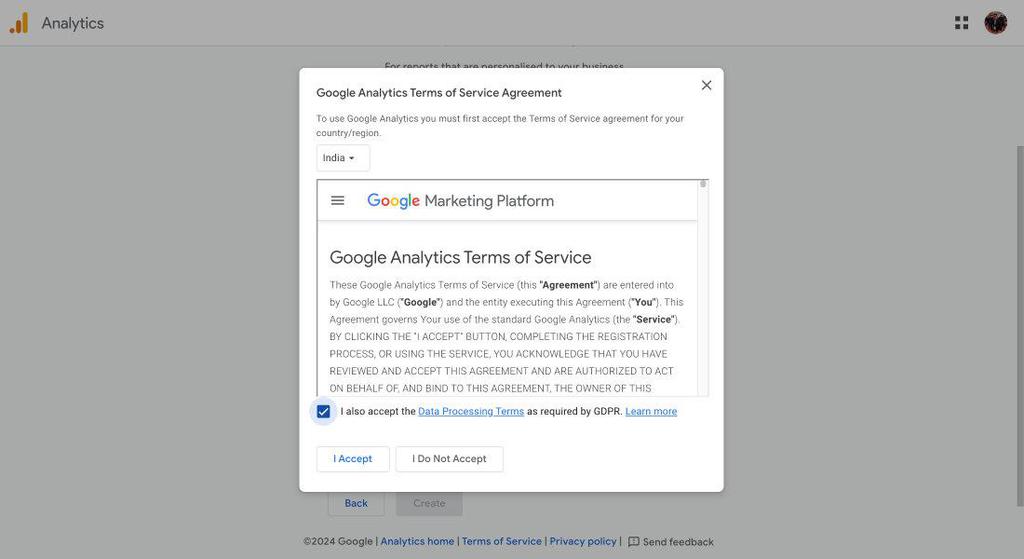The image size is (1024, 559).
Task: Click the I Accept button
Action: tap(353, 459)
